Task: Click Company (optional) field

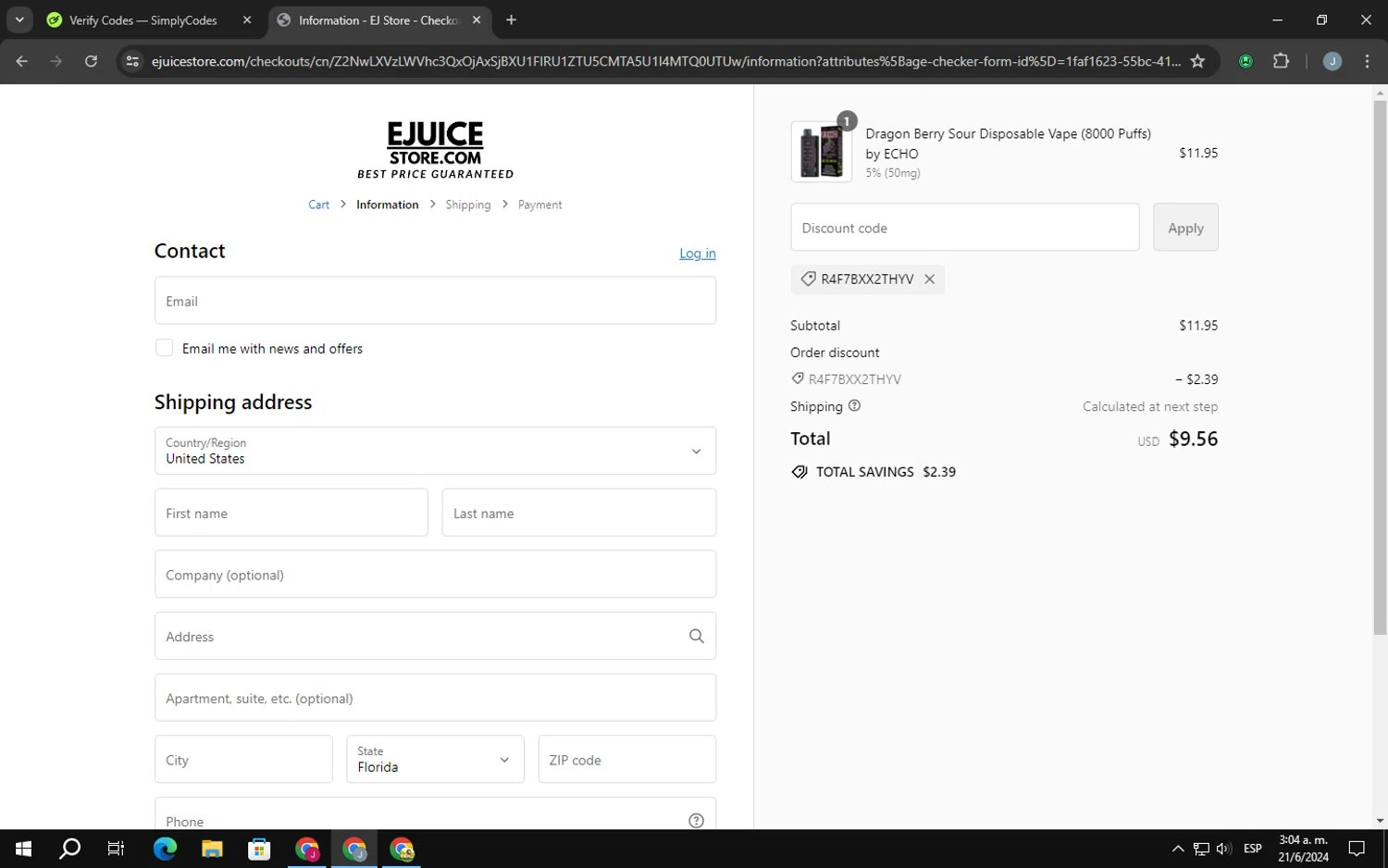Action: click(x=435, y=575)
